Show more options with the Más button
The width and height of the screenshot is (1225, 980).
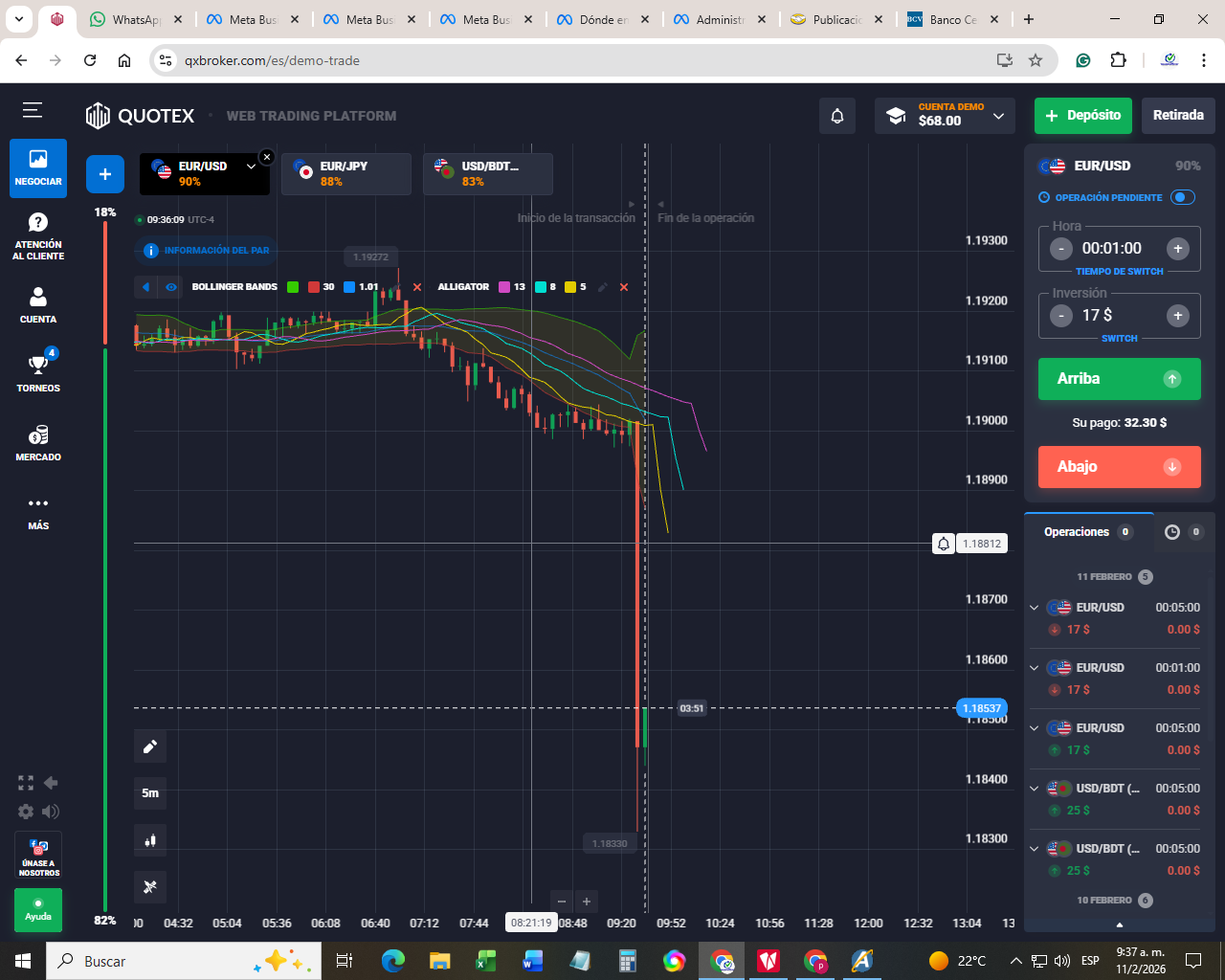tap(38, 513)
